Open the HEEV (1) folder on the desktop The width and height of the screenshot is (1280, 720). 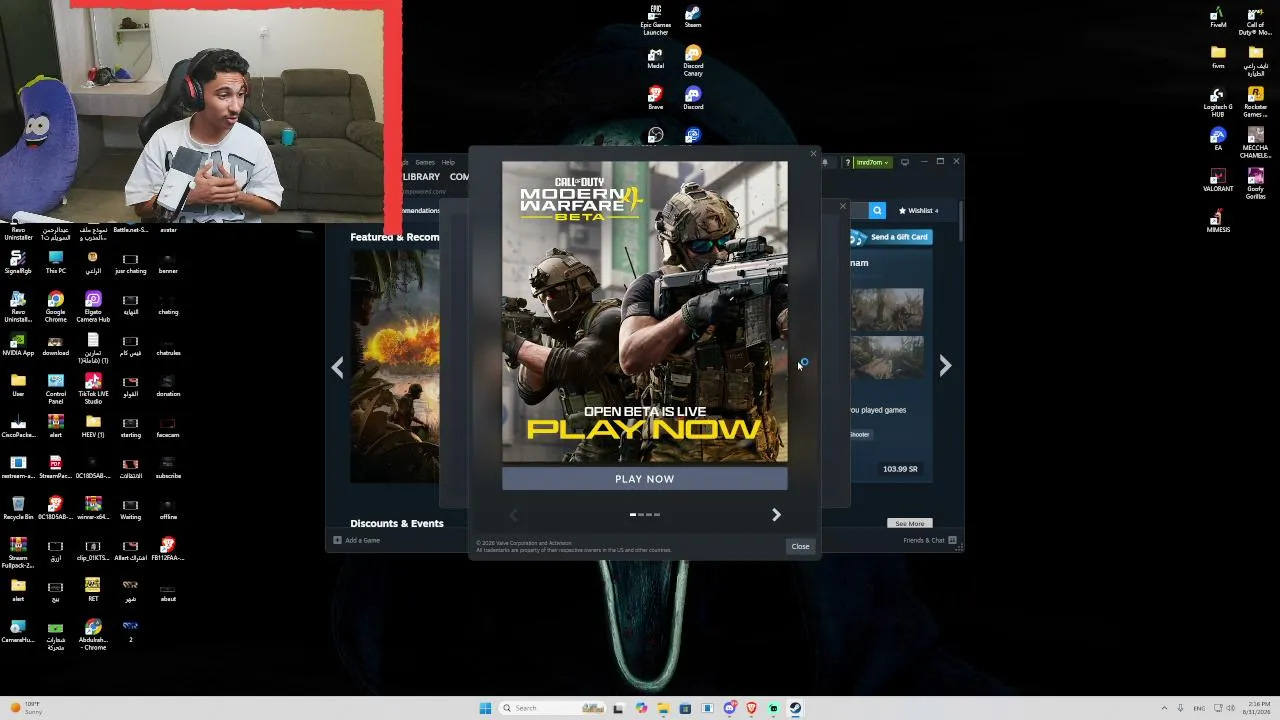click(x=93, y=426)
